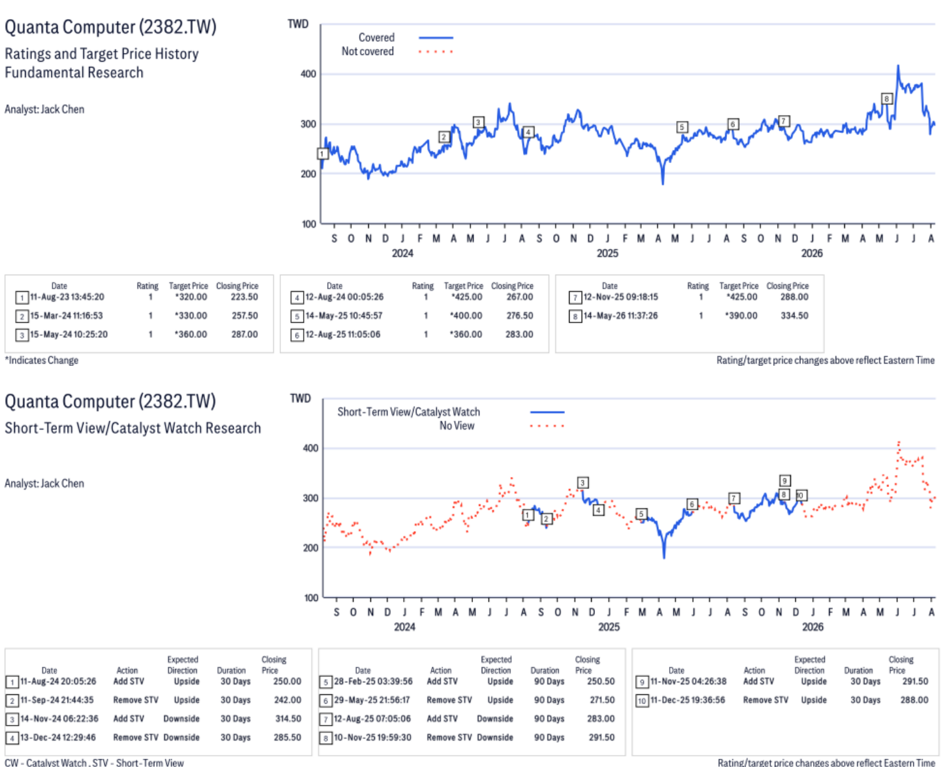Screen dimensions: 941x767
Task: Click marker 7 on the ratings history chart
Action: [784, 121]
